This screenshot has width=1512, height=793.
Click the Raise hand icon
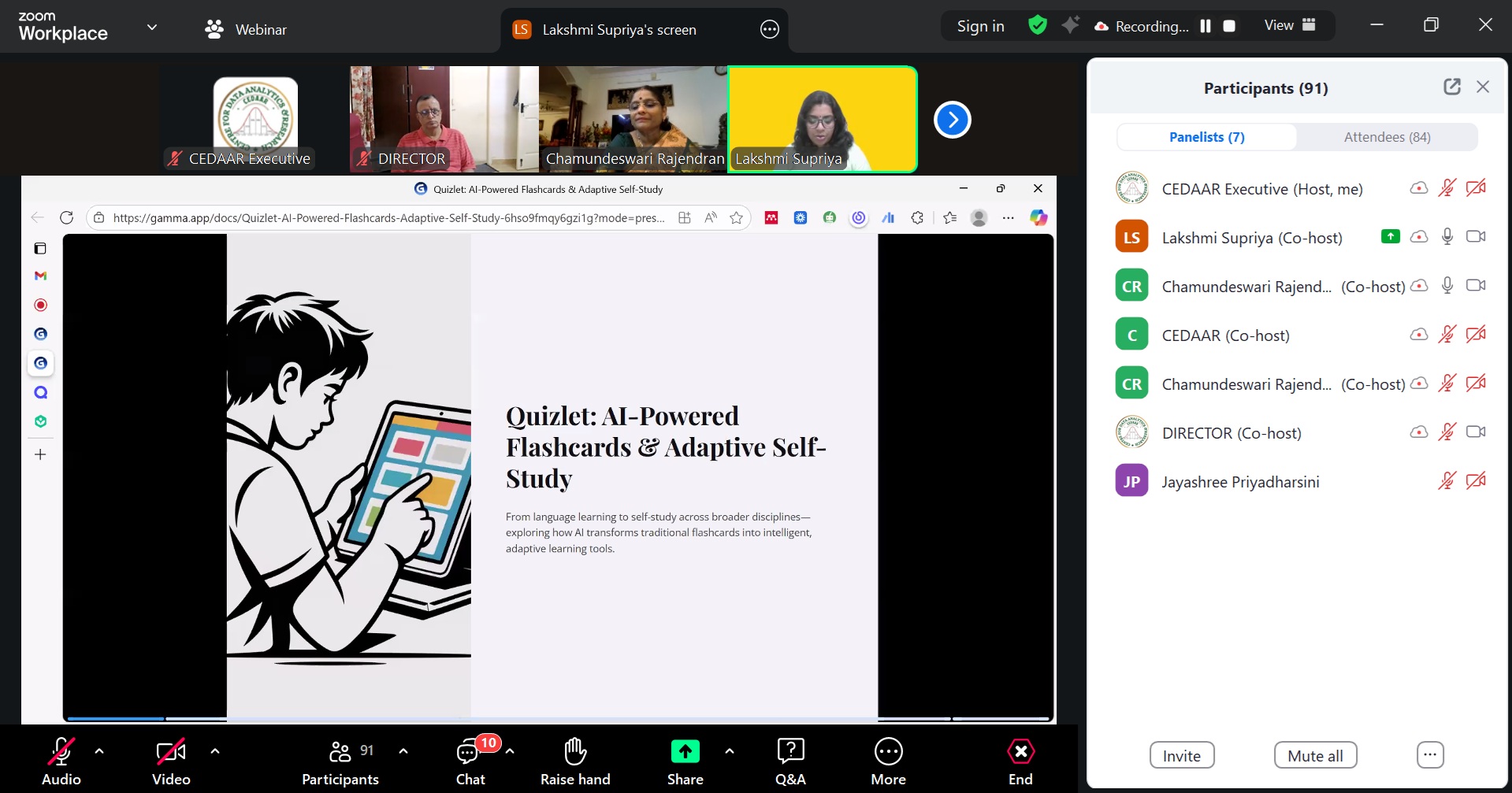tap(575, 752)
